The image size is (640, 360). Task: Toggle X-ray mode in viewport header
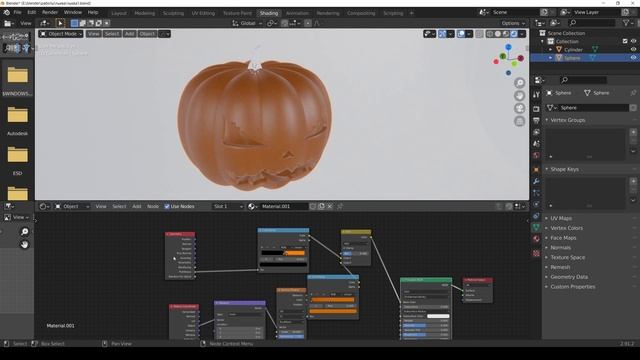click(479, 34)
